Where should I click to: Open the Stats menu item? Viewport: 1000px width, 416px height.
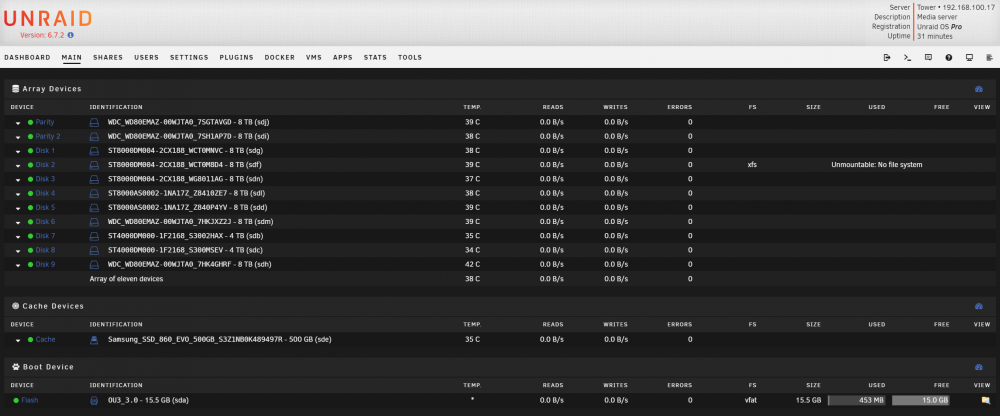376,57
